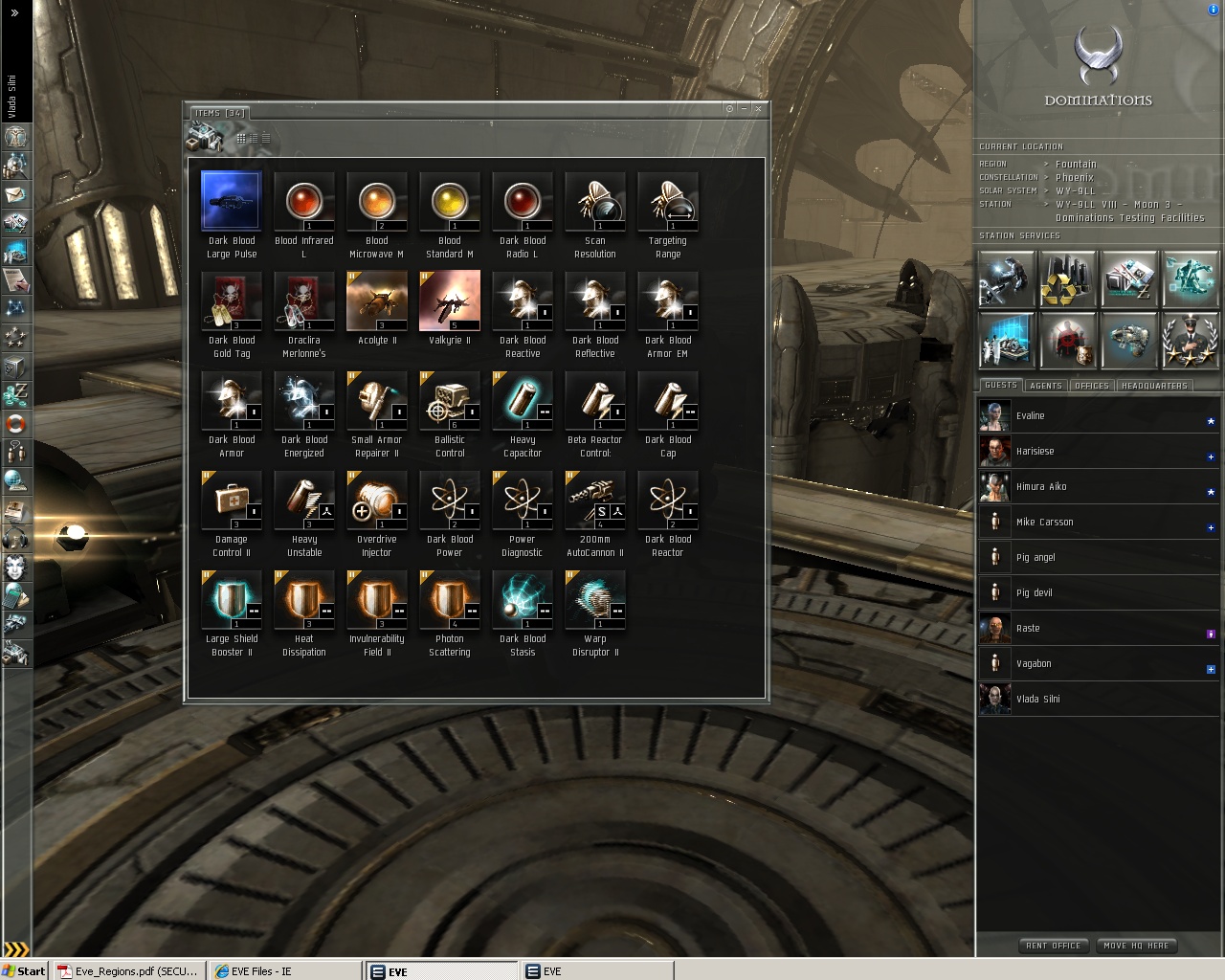
Task: Open the mail envelope icon in sidebar
Action: tap(16, 194)
